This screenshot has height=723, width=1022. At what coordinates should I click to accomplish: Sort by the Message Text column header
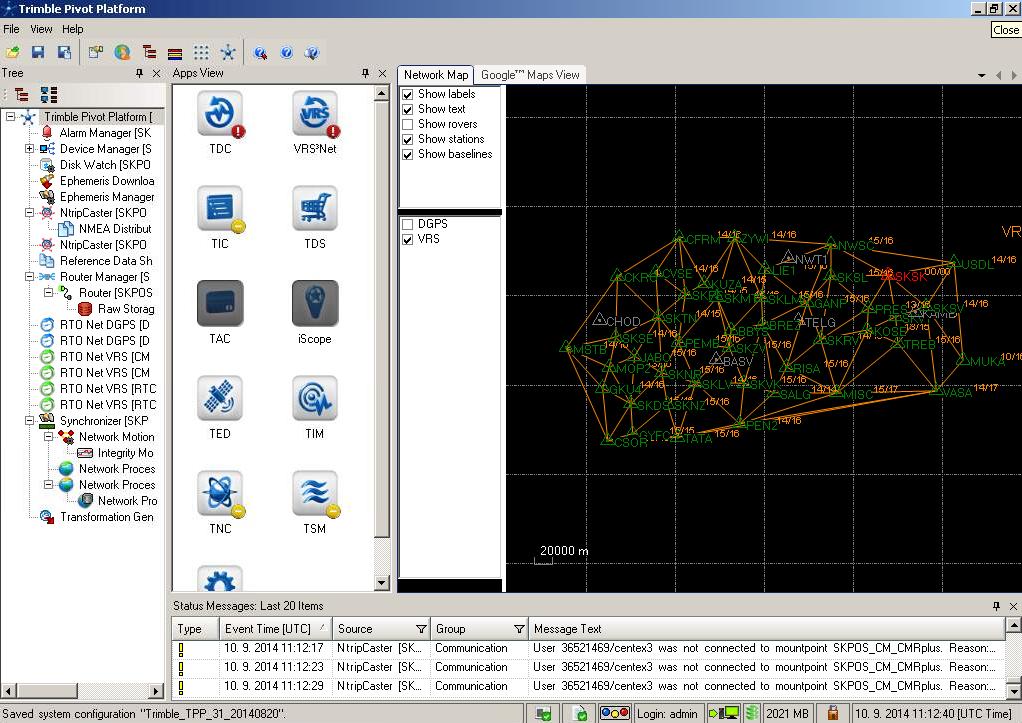[766, 629]
